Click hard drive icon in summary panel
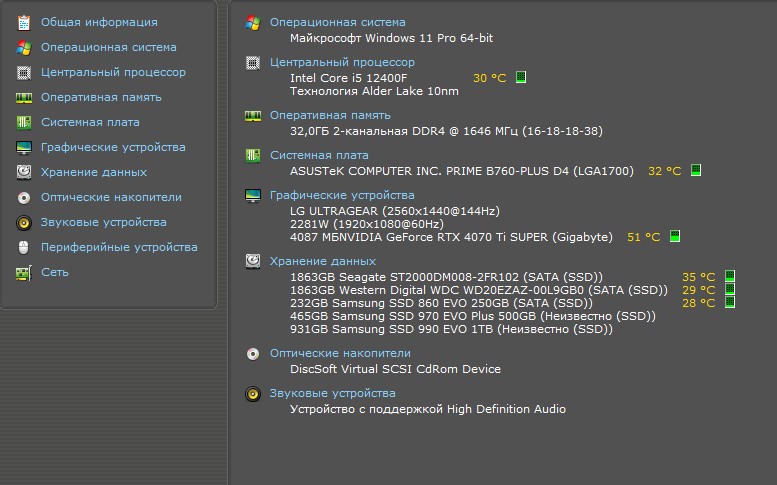 pyautogui.click(x=253, y=261)
